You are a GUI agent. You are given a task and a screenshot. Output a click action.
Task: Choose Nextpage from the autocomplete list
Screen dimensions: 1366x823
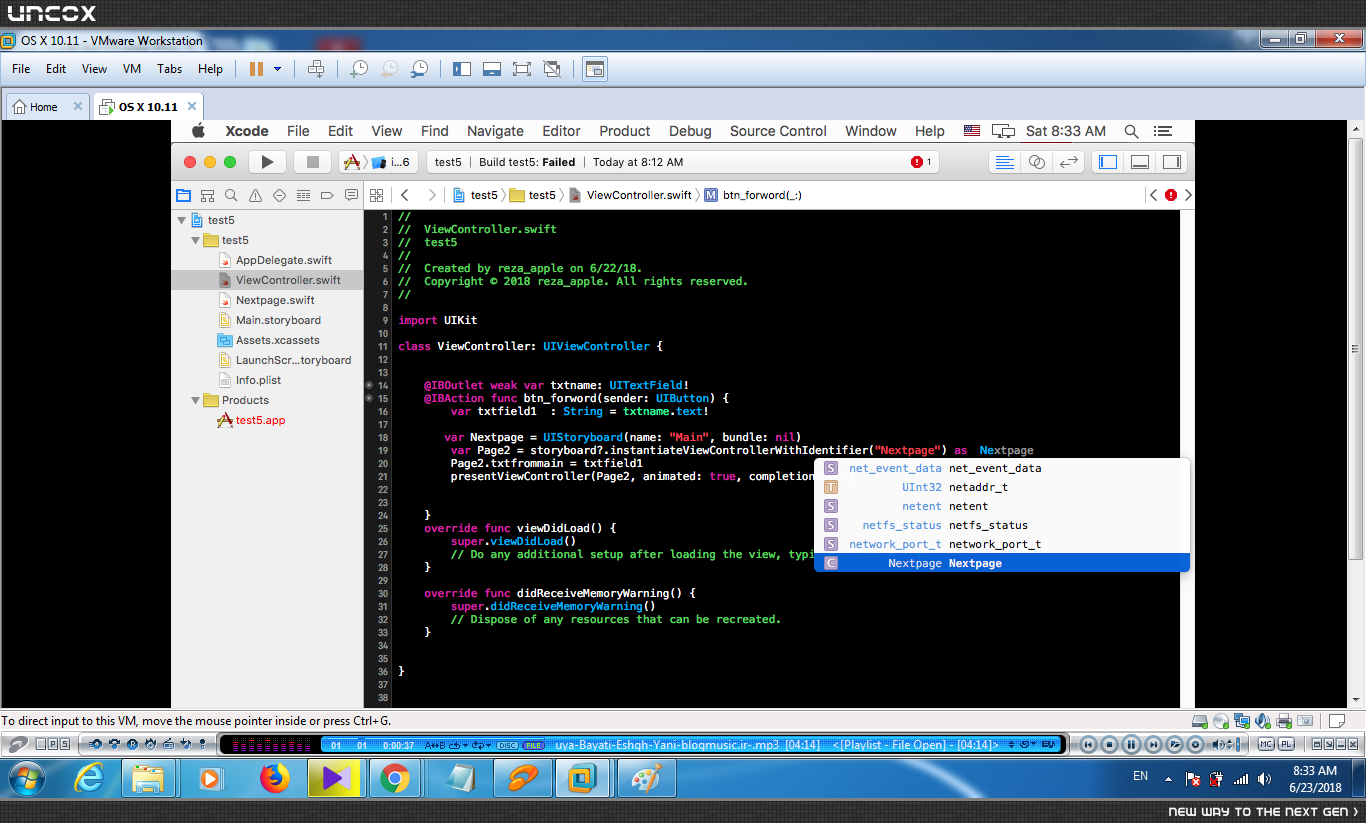pyautogui.click(x=1001, y=563)
